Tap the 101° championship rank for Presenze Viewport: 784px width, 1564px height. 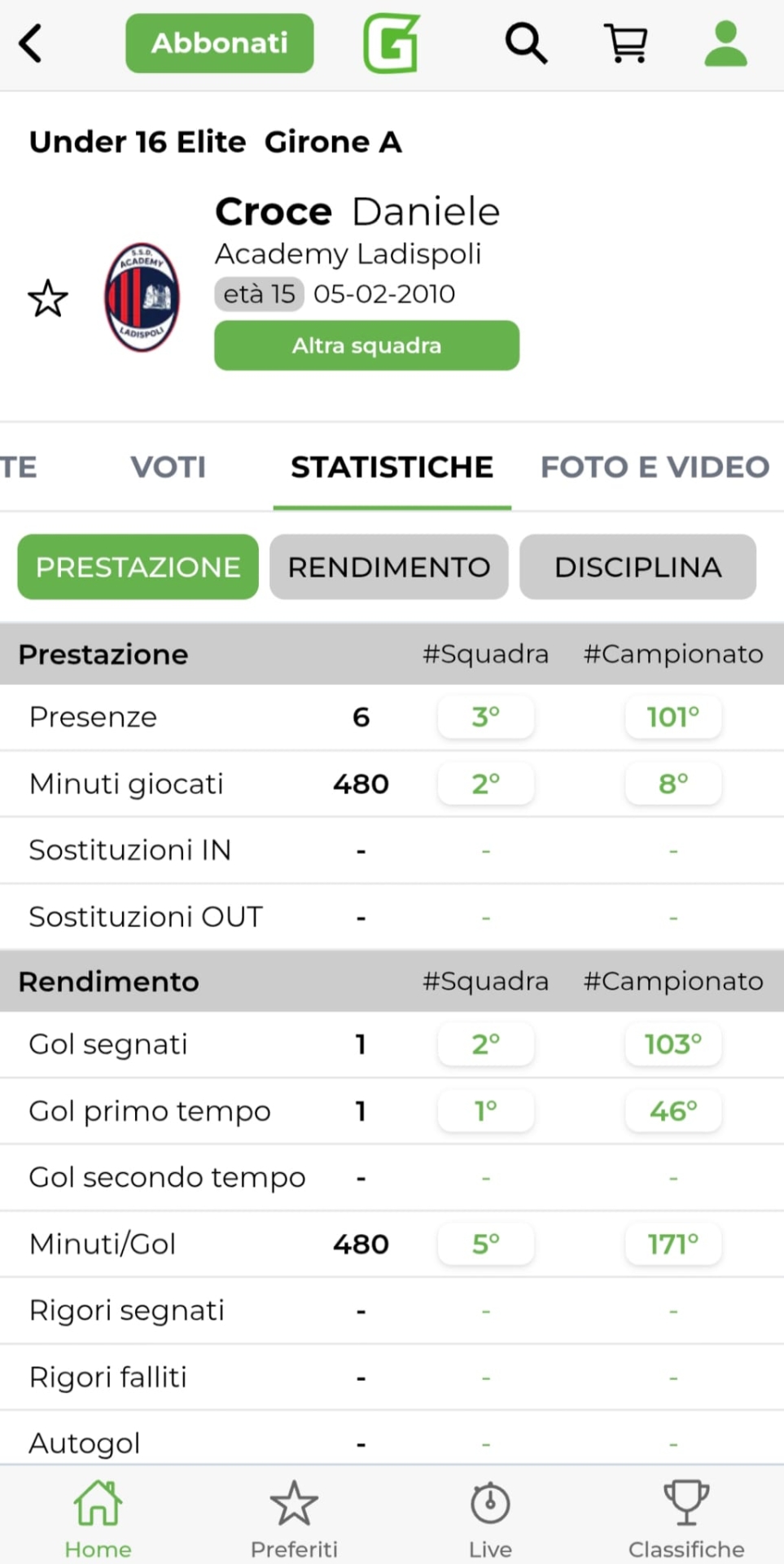(673, 717)
